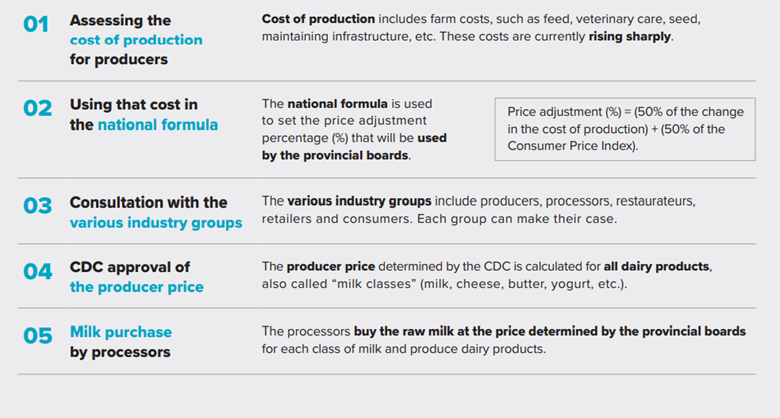The height and width of the screenshot is (418, 780).
Task: Select the "Consultation with the" heading text
Action: click(x=148, y=203)
